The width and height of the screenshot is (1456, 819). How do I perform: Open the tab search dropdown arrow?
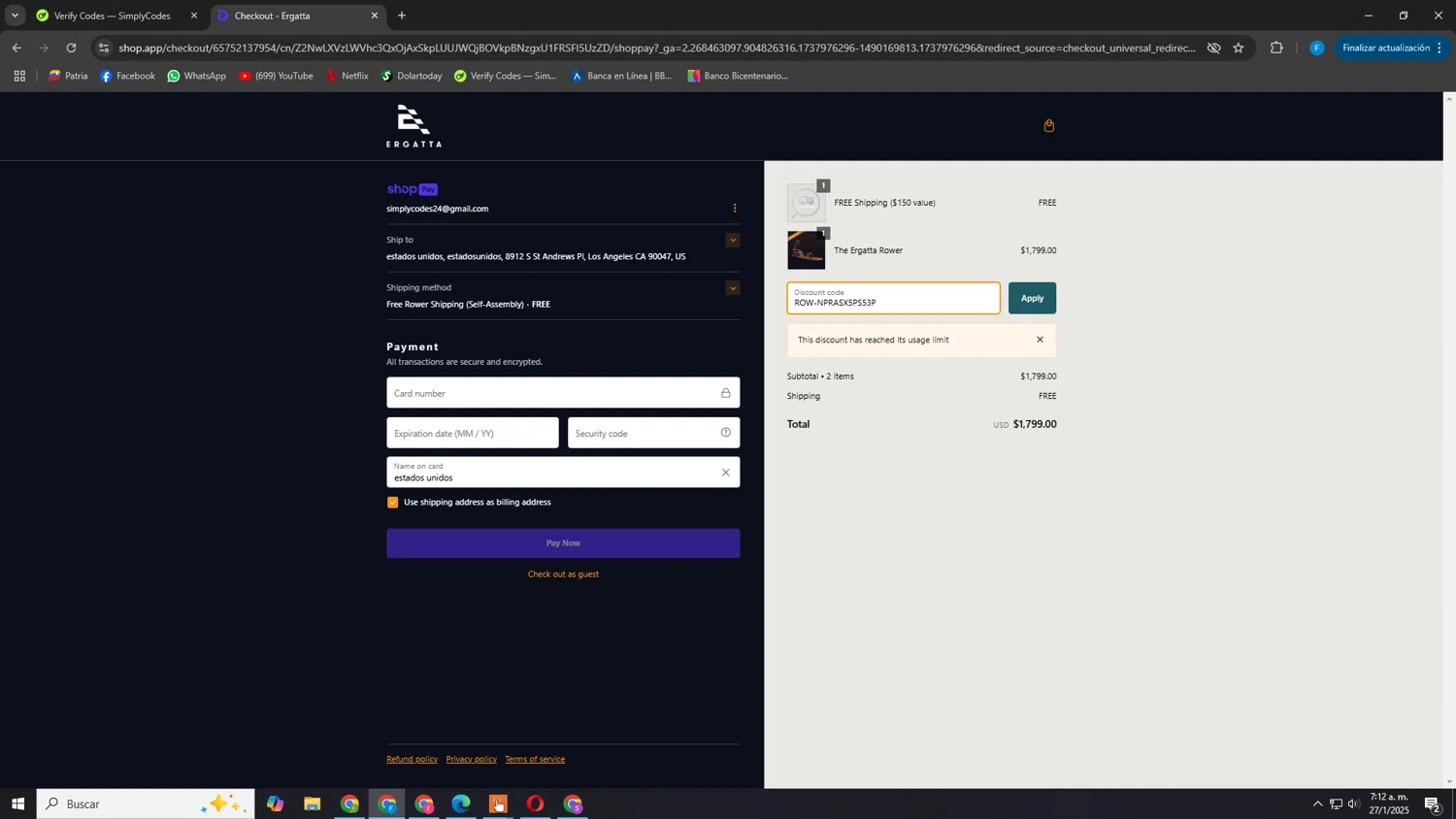click(x=15, y=16)
